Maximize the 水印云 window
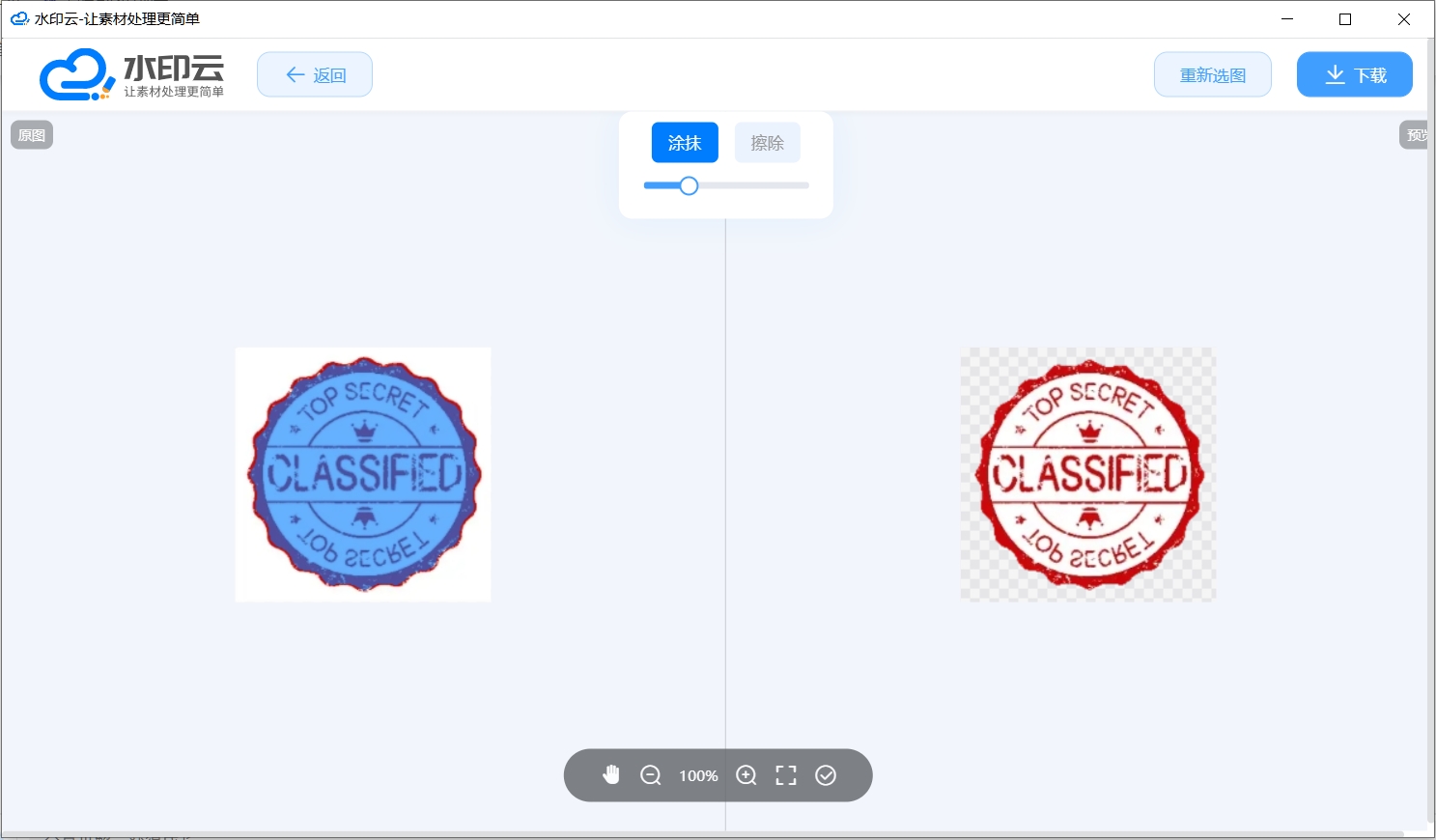 pos(1345,19)
